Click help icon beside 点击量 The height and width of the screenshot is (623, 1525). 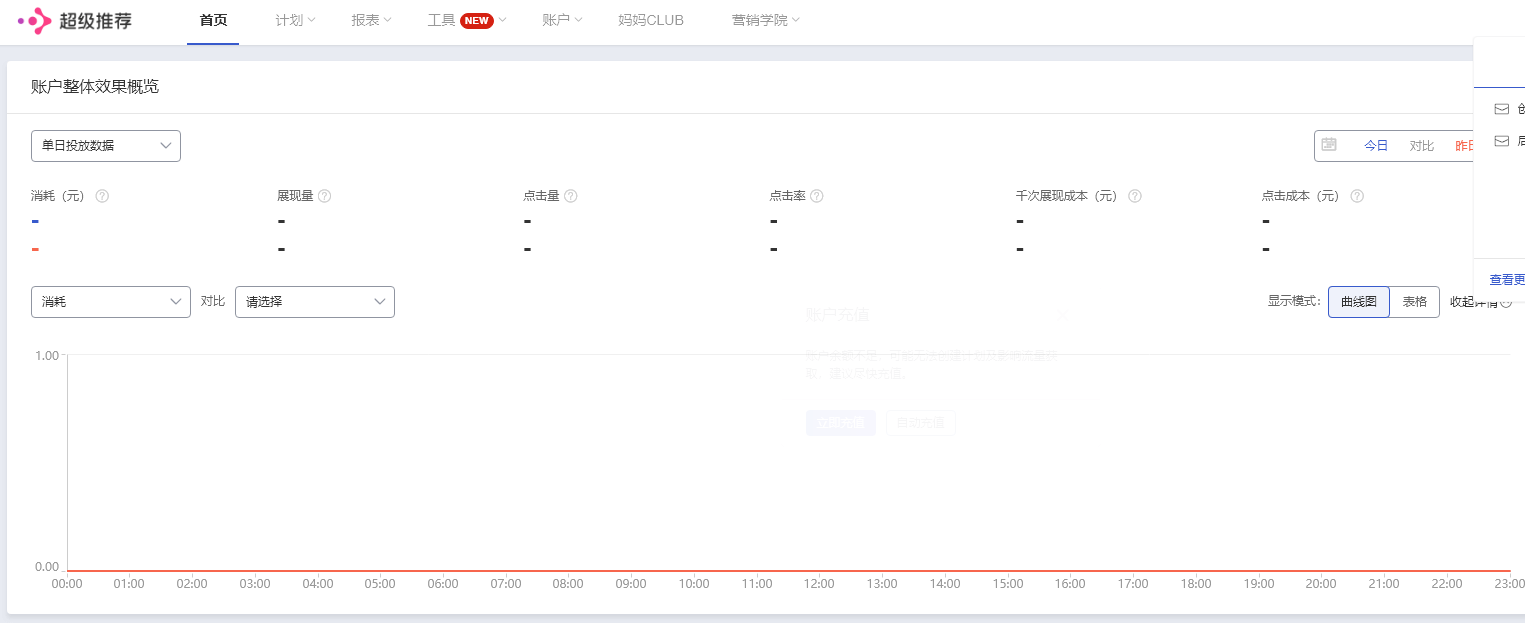(x=570, y=196)
